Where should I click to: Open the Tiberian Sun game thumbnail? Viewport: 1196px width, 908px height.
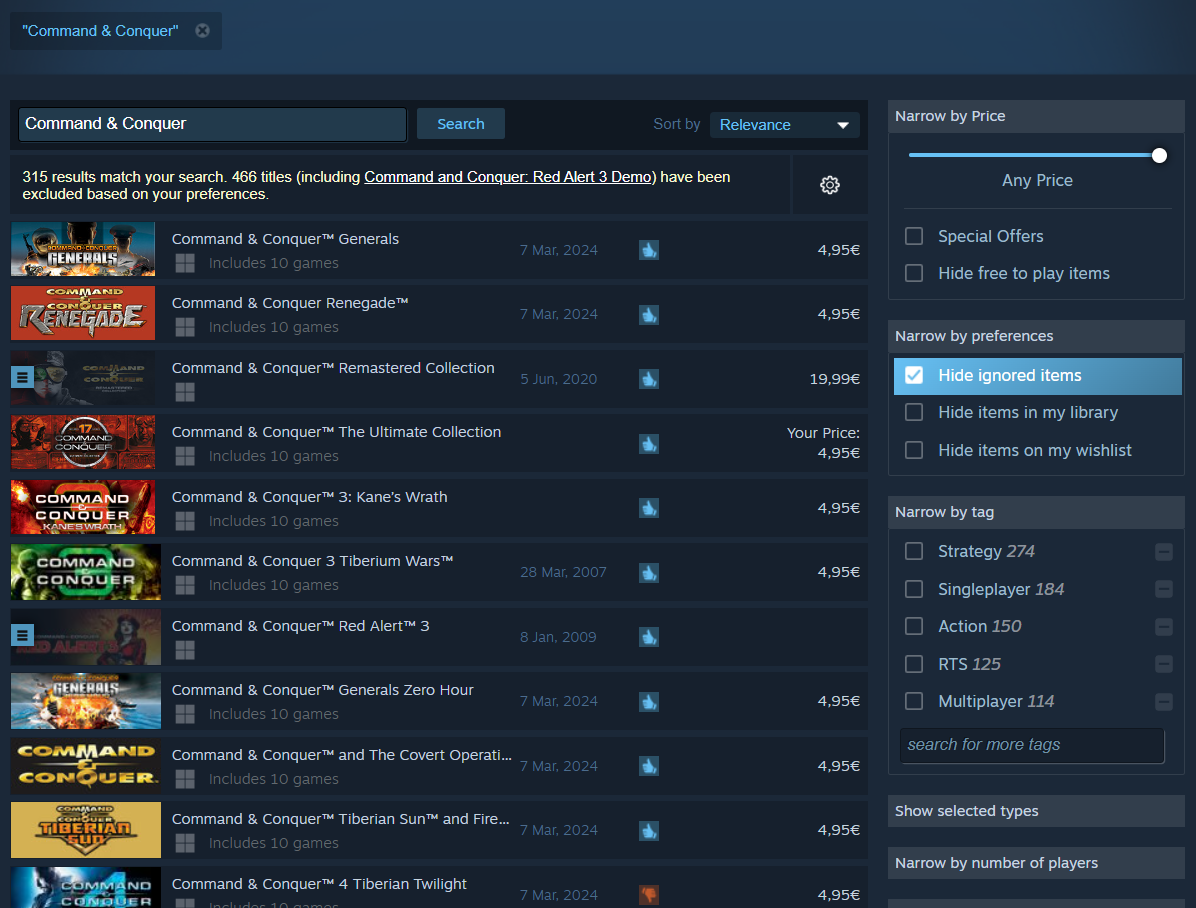pyautogui.click(x=86, y=829)
